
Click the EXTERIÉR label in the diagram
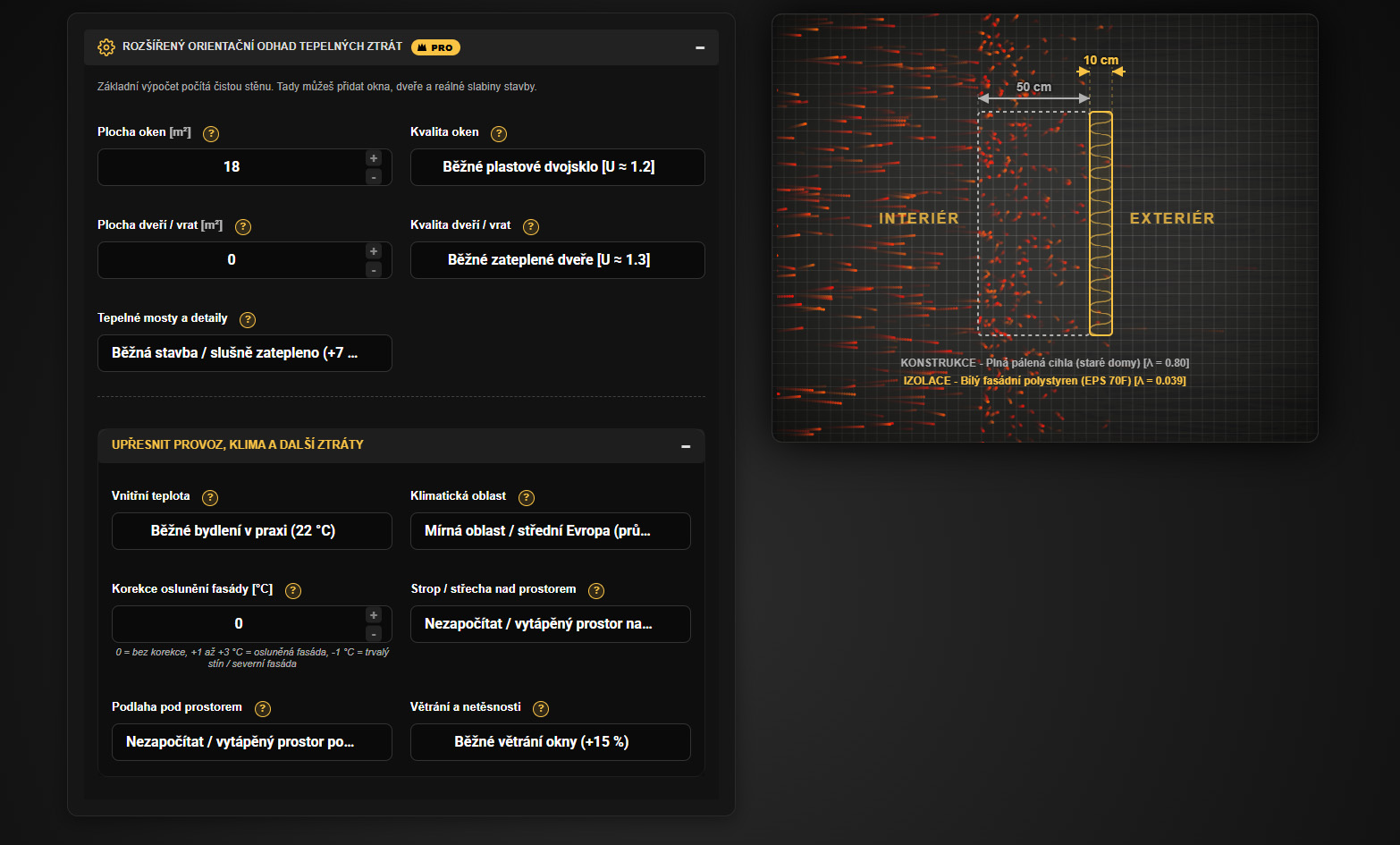click(1172, 218)
